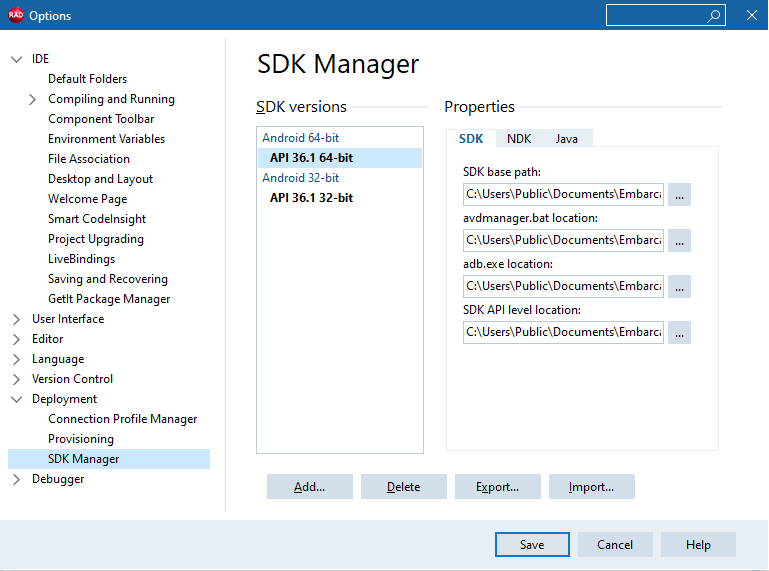Click the Android 64-bit group header
Image resolution: width=769 pixels, height=571 pixels.
click(x=300, y=138)
